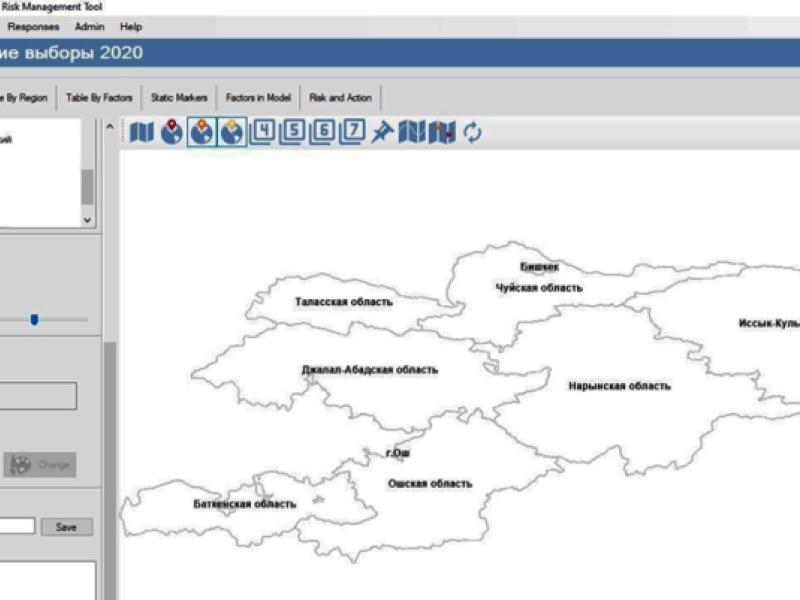
Task: Select the layer 7 icon
Action: click(353, 132)
